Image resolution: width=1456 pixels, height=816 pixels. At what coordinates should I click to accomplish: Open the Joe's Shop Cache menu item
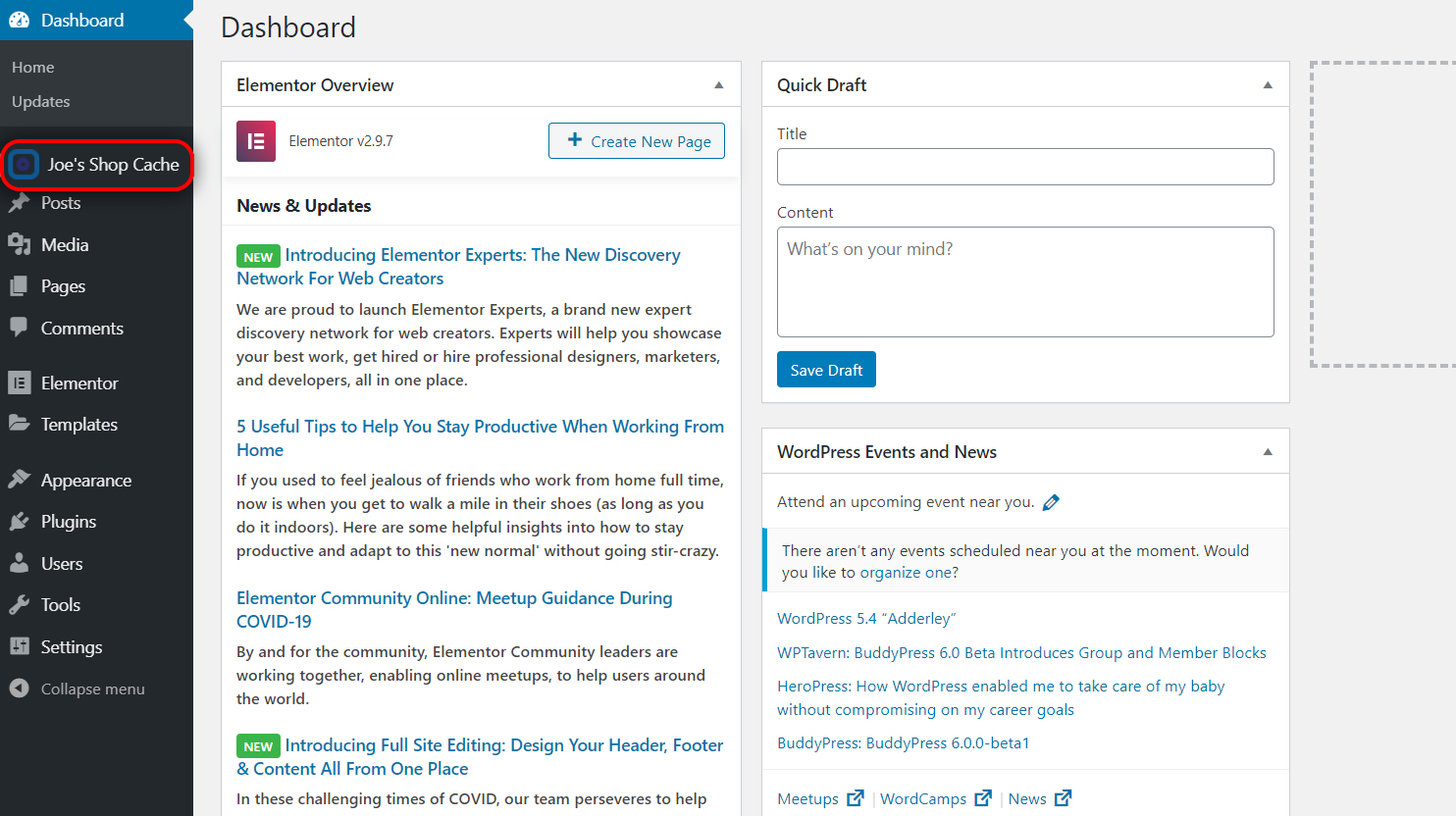pyautogui.click(x=114, y=165)
